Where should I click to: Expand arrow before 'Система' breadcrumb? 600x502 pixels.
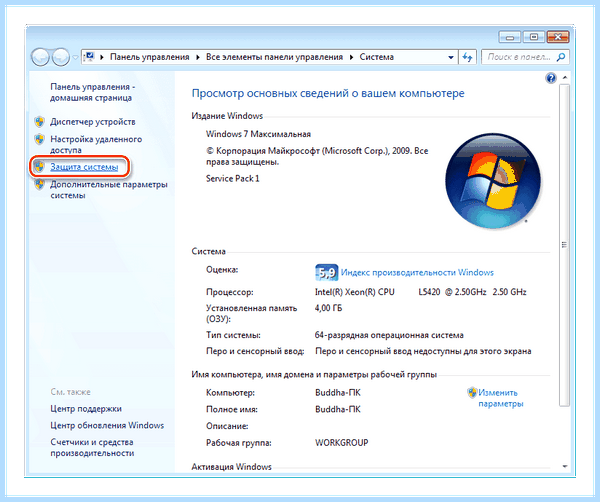coord(351,57)
